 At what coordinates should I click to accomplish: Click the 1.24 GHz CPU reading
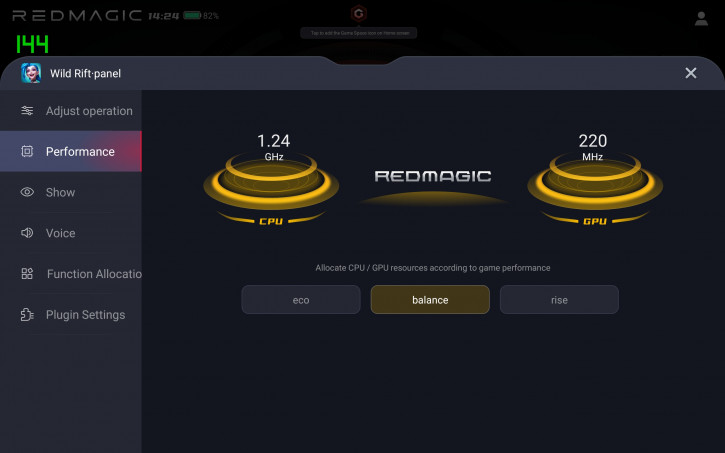[274, 147]
